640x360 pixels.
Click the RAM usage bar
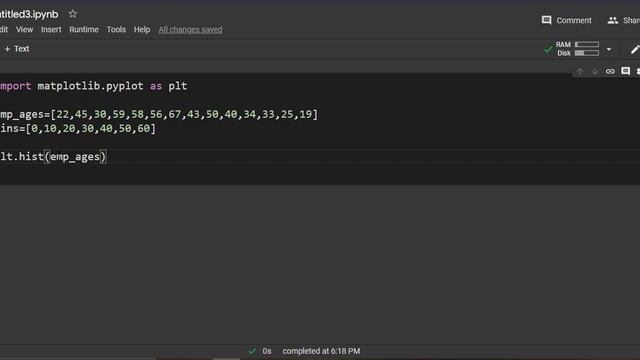point(587,44)
